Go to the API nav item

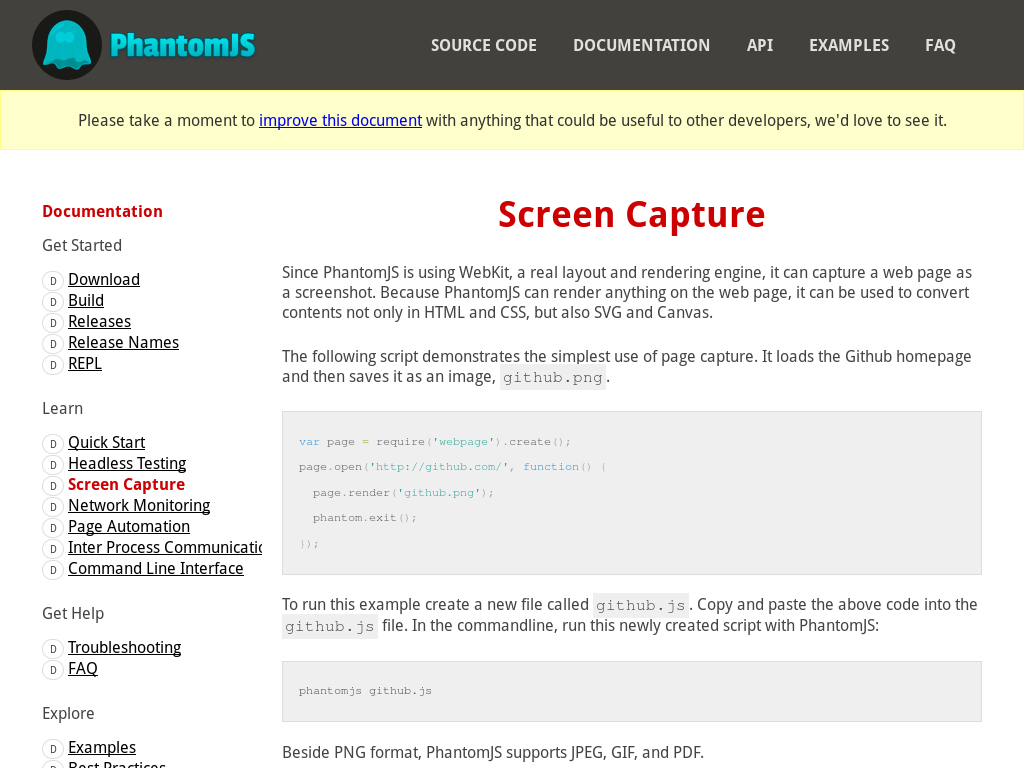[760, 45]
